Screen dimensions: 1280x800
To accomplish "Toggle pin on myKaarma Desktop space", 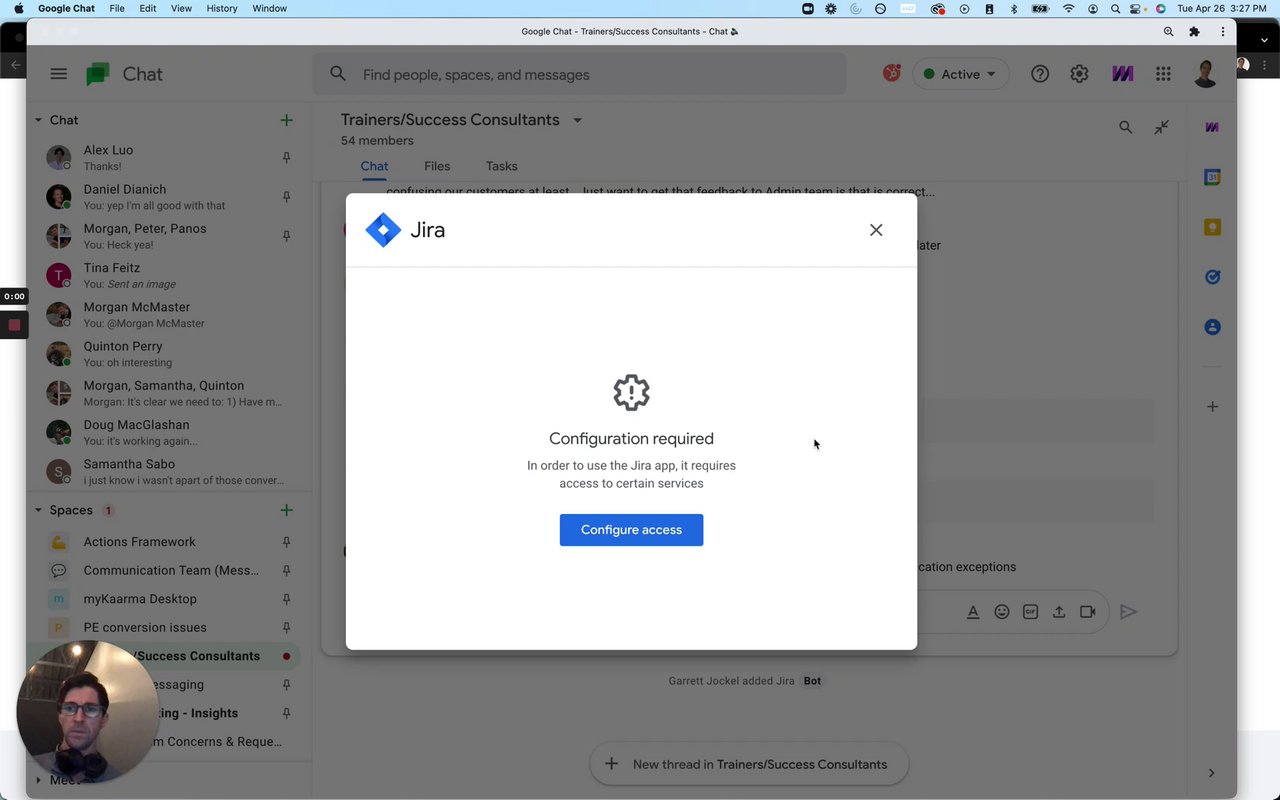I will (286, 599).
